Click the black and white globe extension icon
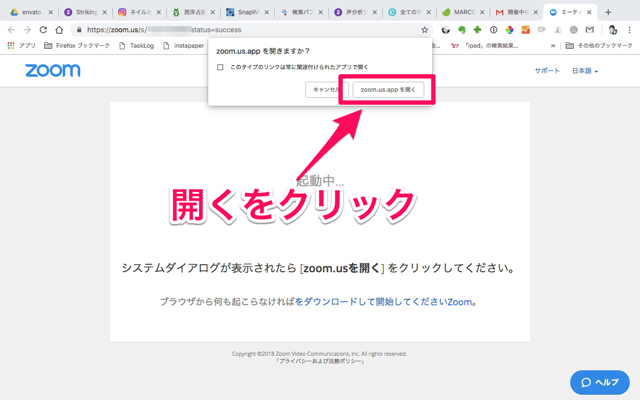Screen dimensions: 640x400 point(446,30)
